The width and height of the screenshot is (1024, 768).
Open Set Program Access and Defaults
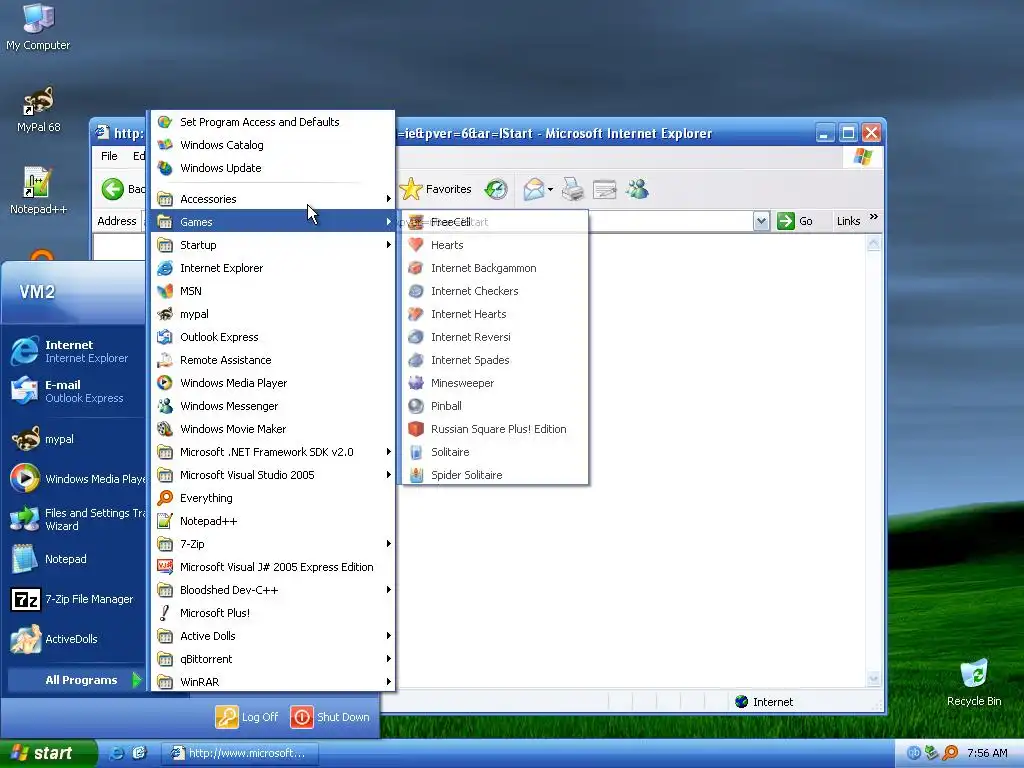[x=273, y=122]
